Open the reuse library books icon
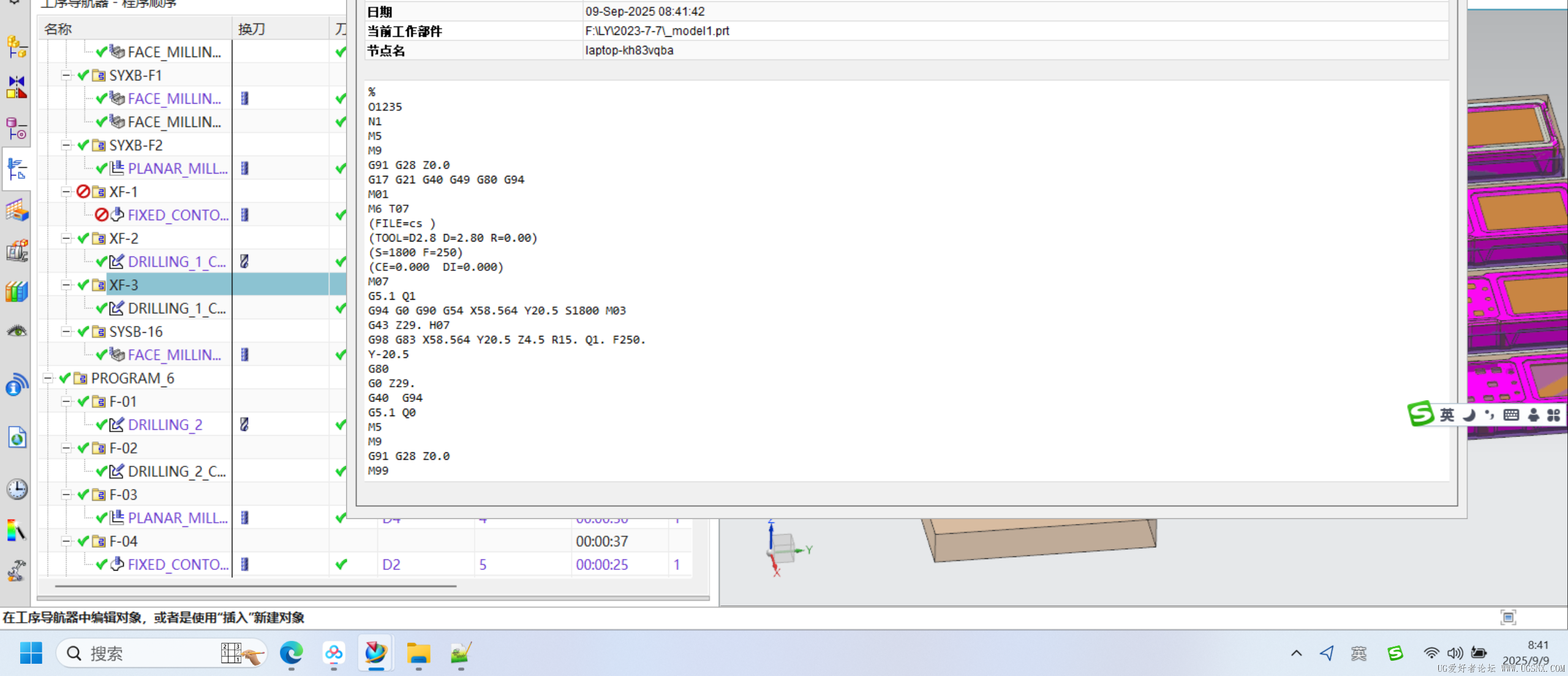Viewport: 1568px width, 676px height. coord(17,292)
